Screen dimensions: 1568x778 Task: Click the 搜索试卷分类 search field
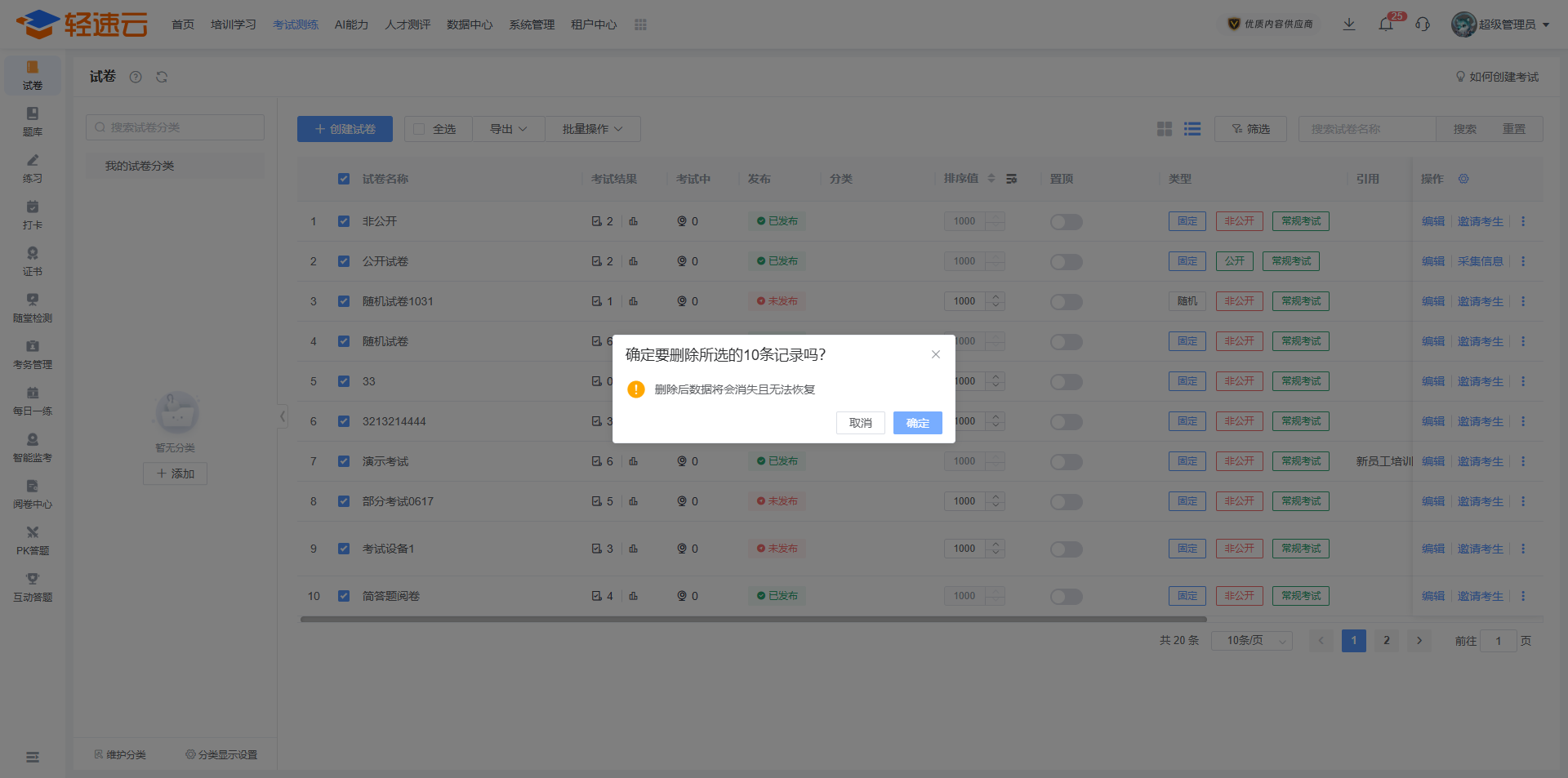(x=176, y=127)
